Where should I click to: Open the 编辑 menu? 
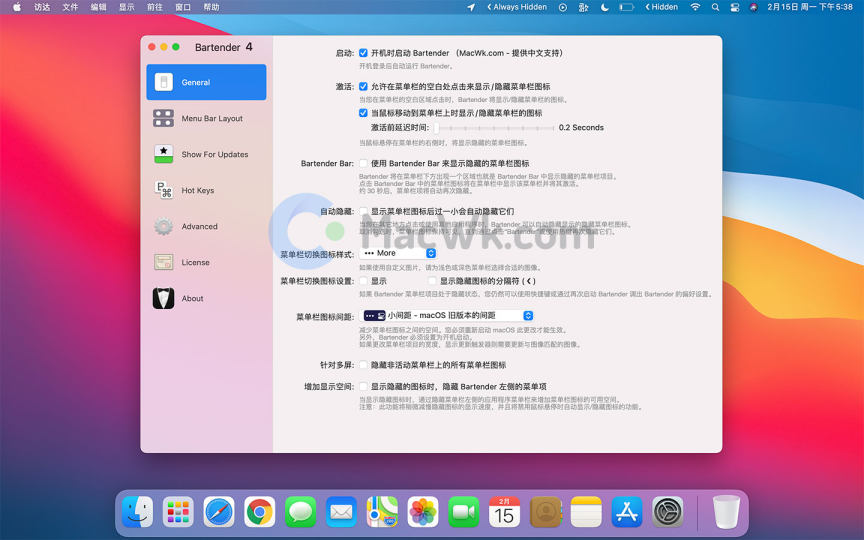pyautogui.click(x=98, y=7)
